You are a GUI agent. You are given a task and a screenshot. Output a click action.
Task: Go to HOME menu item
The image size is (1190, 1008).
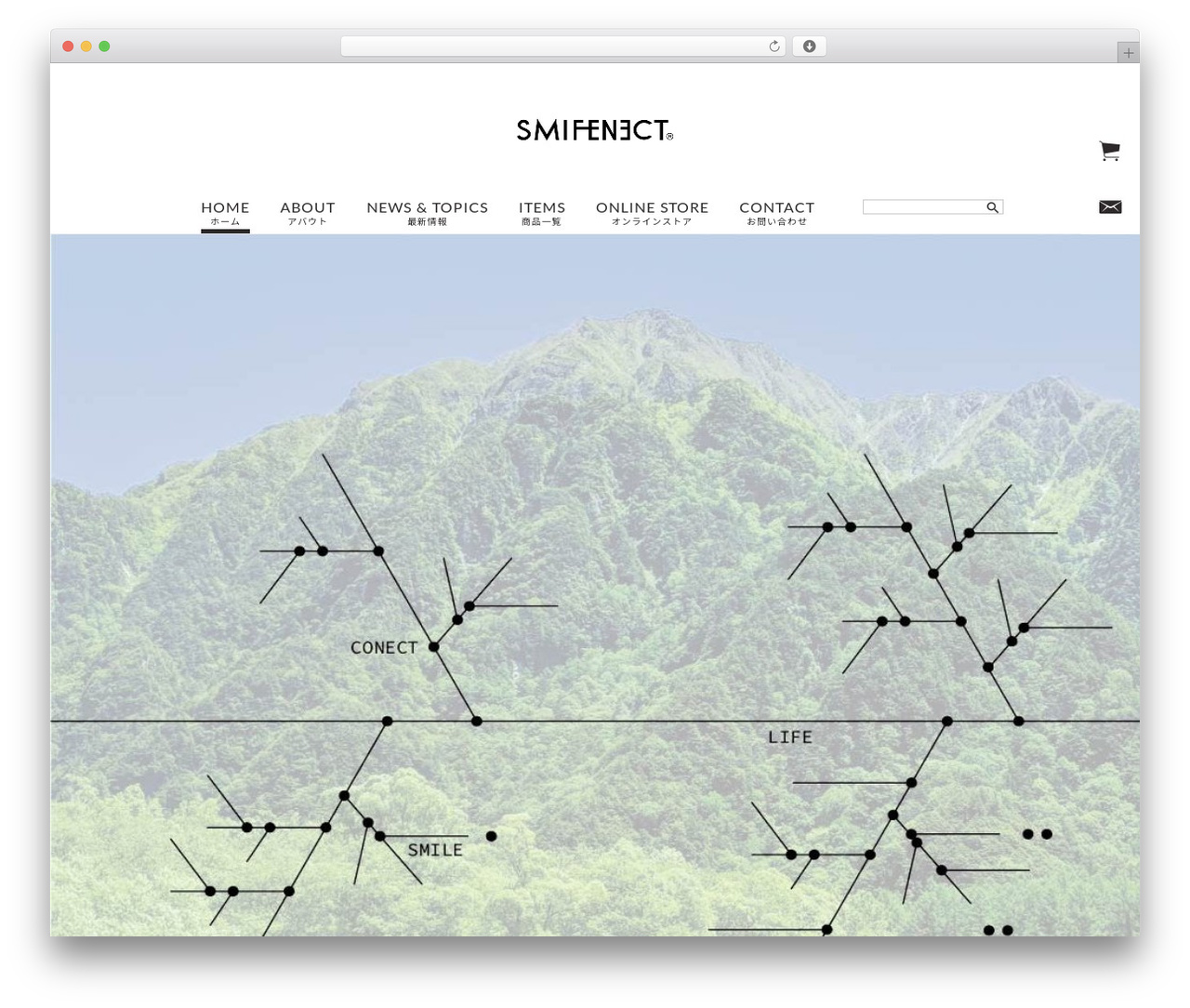click(225, 213)
